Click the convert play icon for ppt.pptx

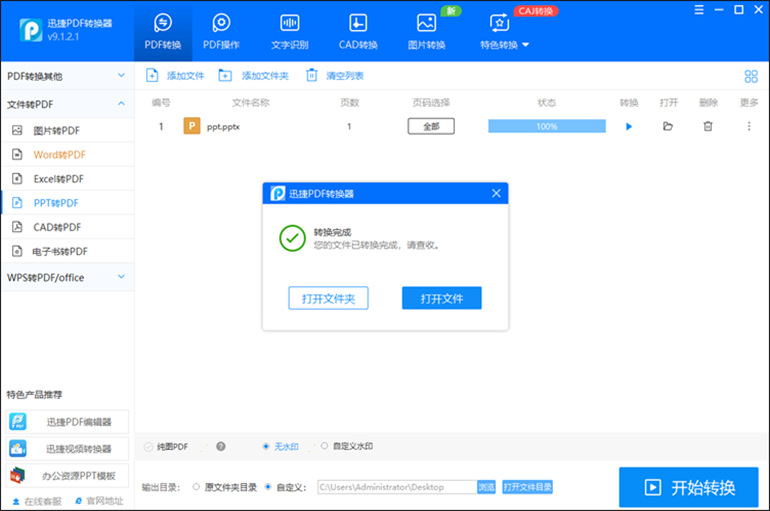click(x=629, y=127)
